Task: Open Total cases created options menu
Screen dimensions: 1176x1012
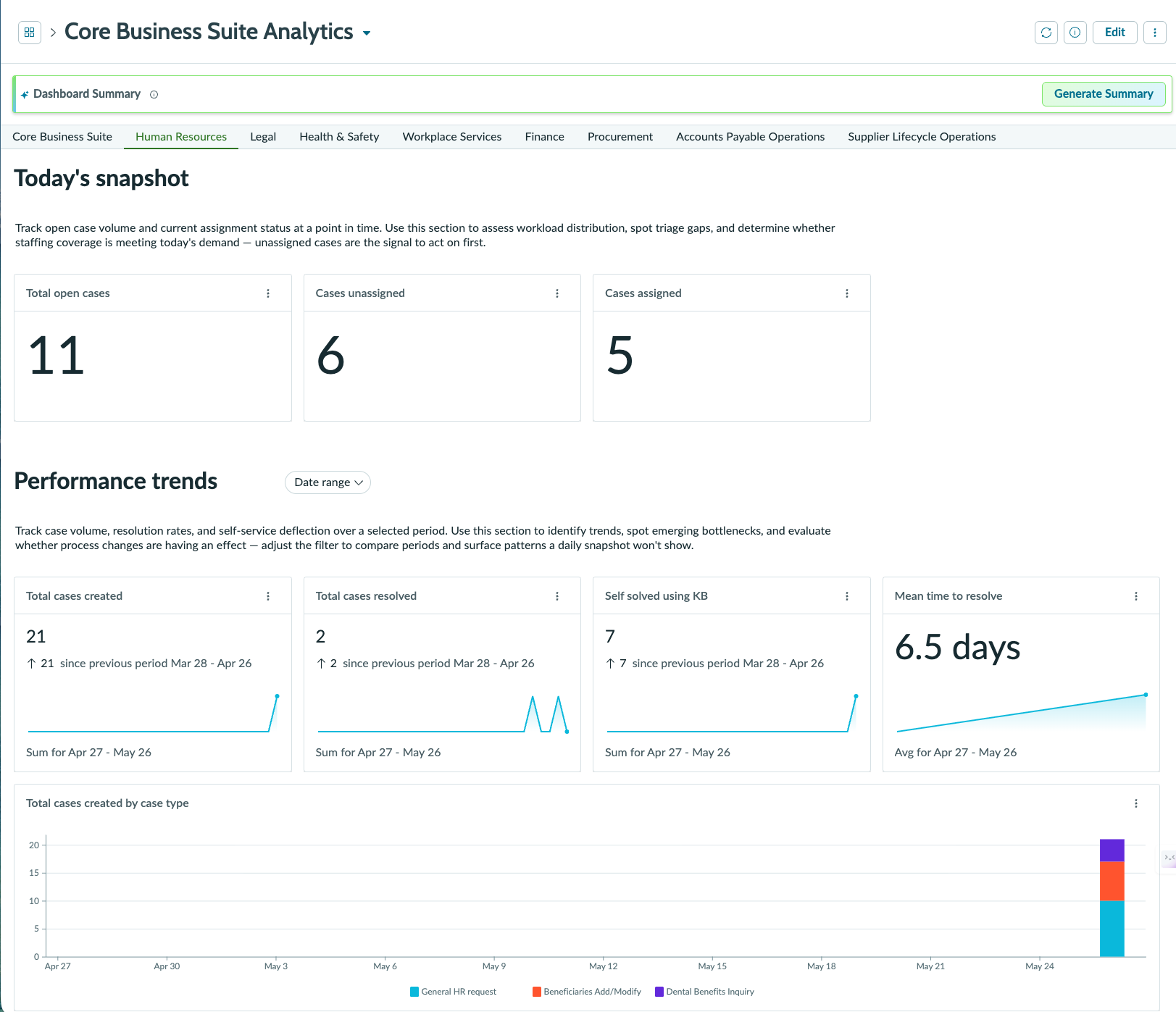Action: tap(268, 596)
